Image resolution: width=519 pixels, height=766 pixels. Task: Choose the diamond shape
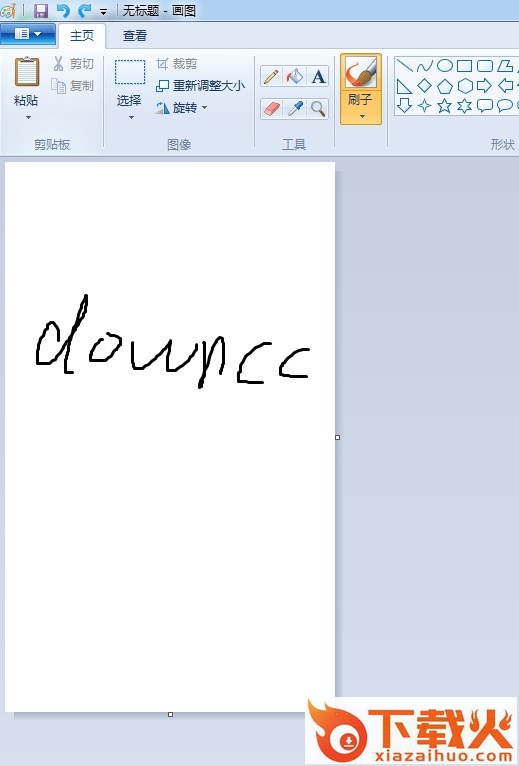tap(424, 86)
